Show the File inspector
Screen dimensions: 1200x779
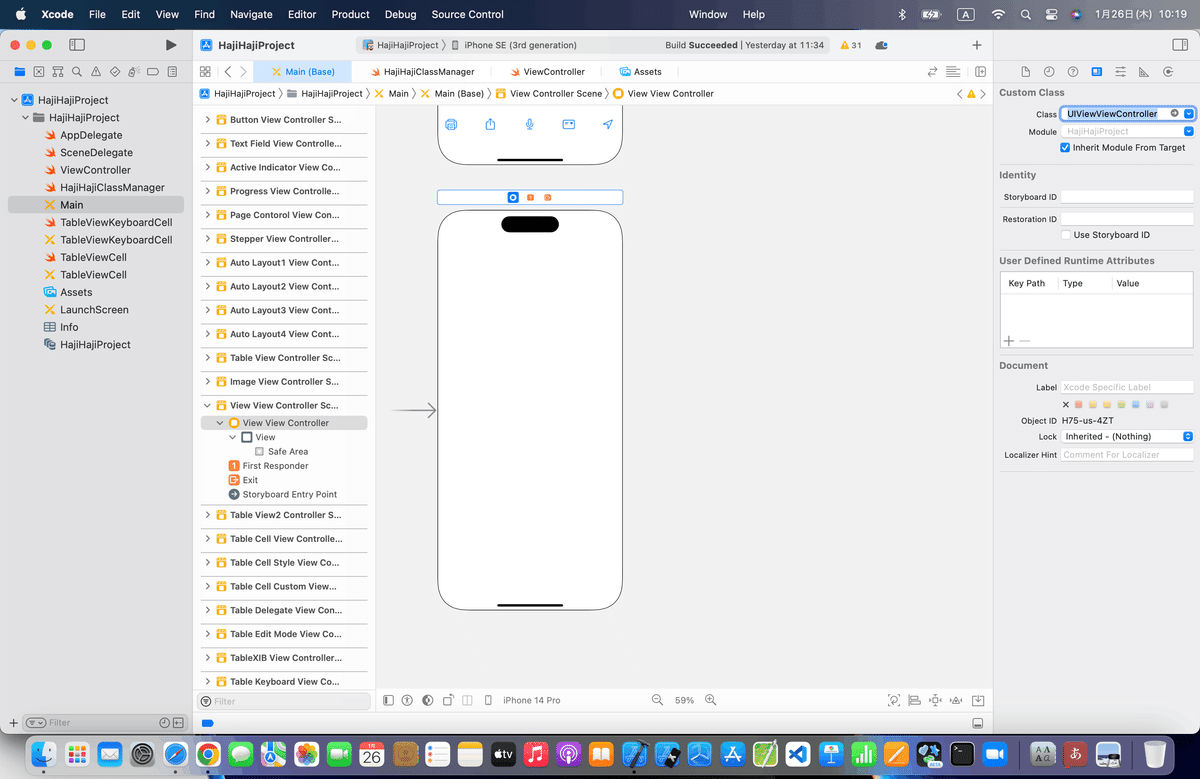[1025, 72]
